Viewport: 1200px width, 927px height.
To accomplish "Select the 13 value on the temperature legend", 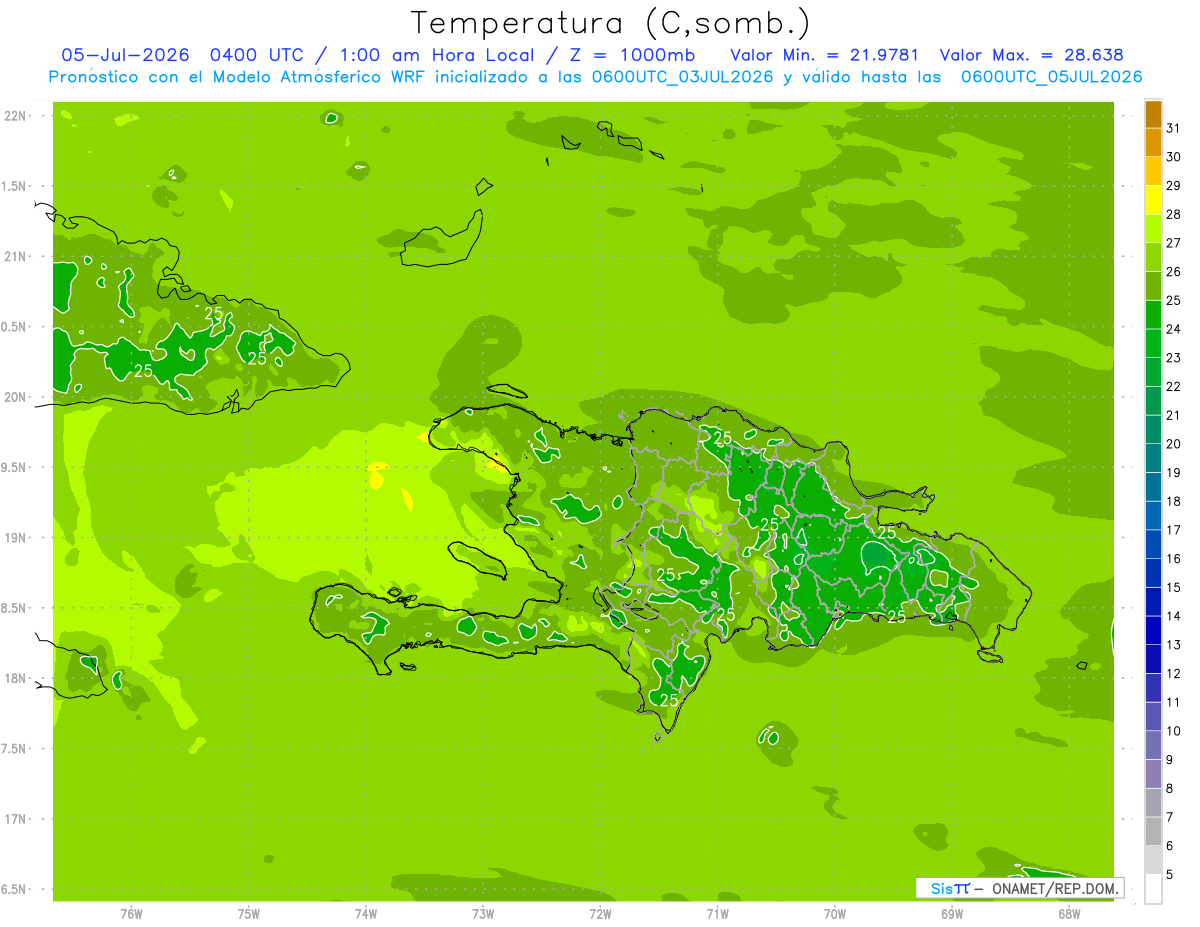I will pos(1174,645).
